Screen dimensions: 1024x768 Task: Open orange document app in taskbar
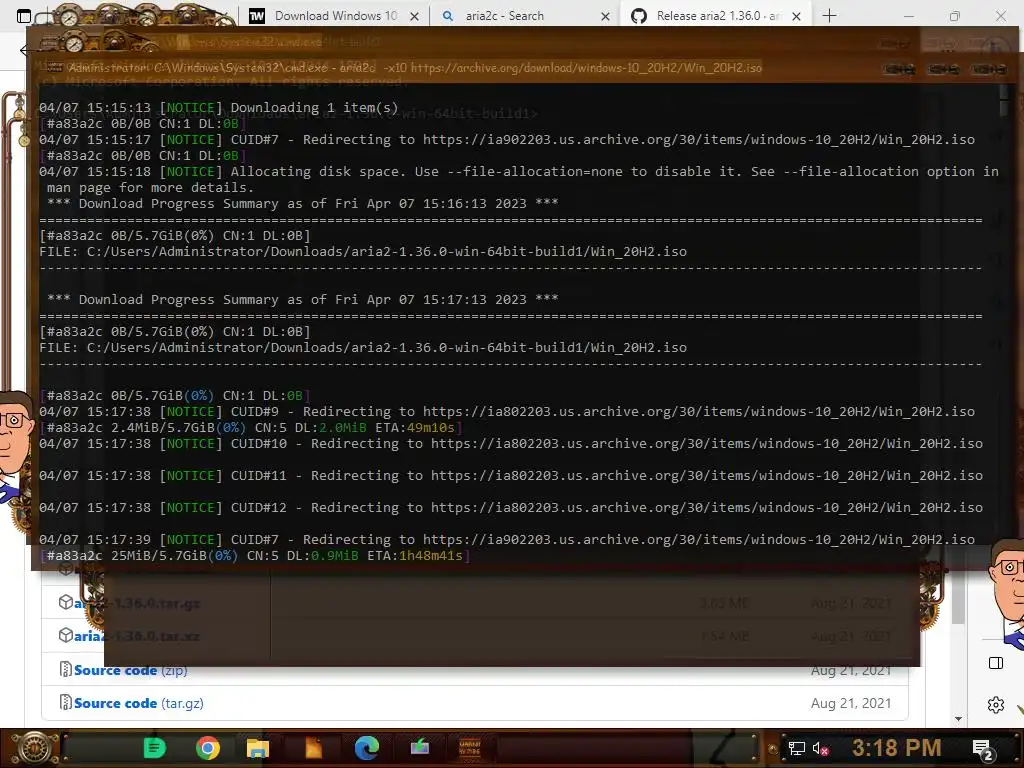coord(313,748)
